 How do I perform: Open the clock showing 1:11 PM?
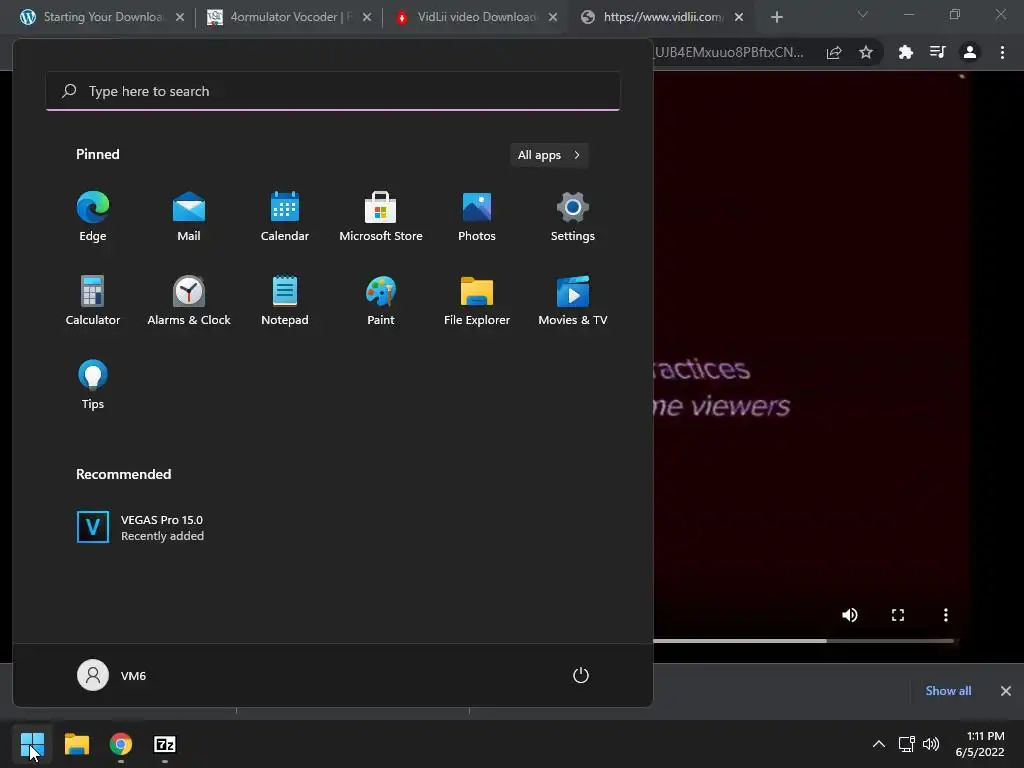point(980,744)
